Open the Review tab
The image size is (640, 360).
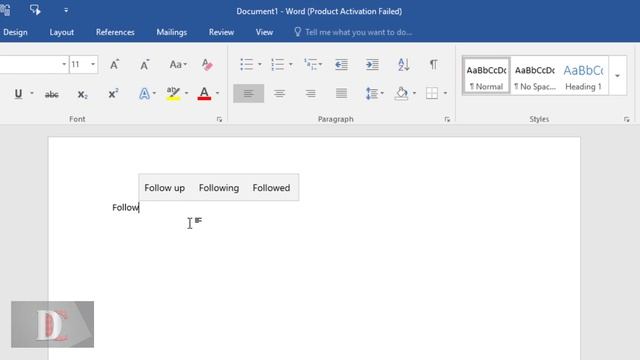(x=221, y=32)
